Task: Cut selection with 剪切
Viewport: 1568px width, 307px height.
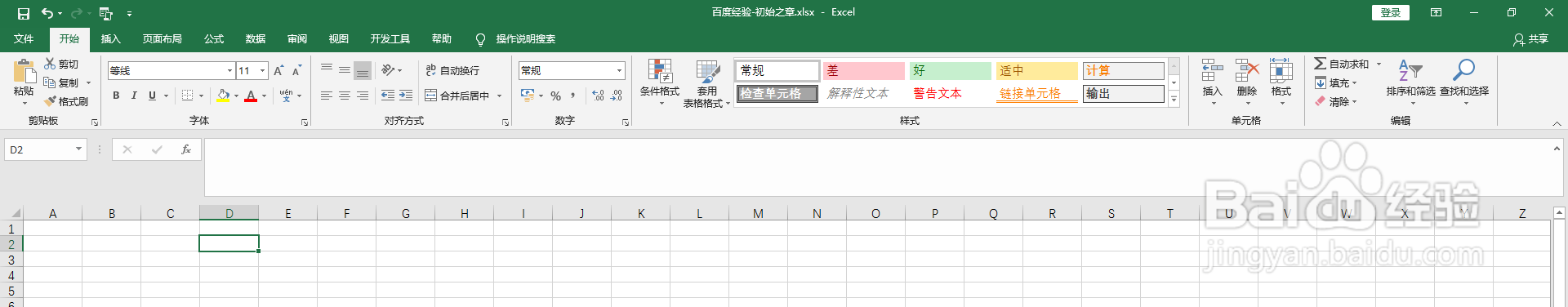Action: [x=61, y=64]
